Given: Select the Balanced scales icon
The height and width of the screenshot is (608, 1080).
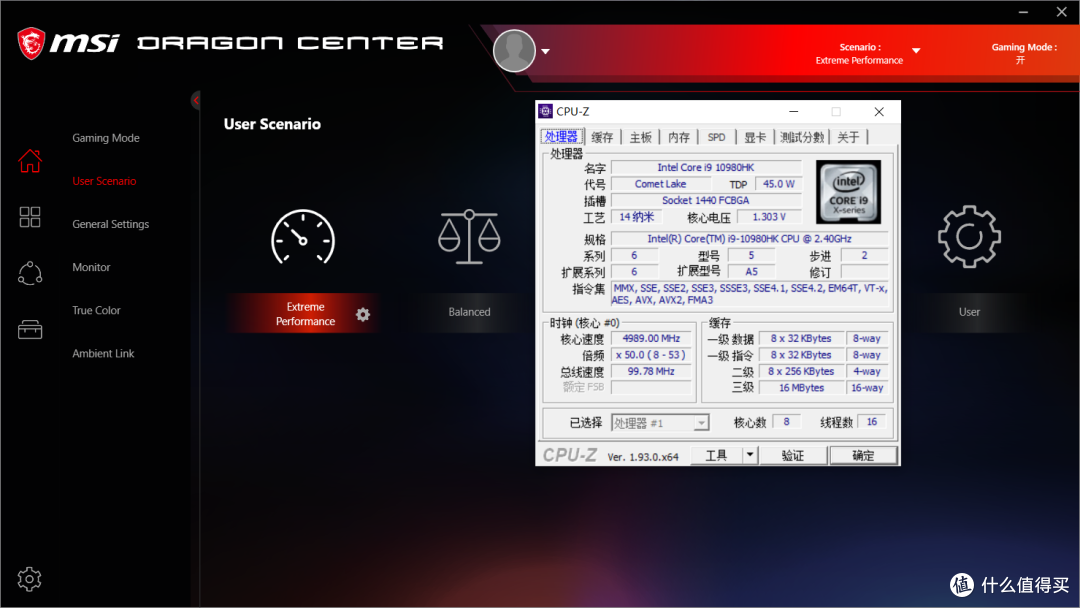Looking at the screenshot, I should point(469,237).
